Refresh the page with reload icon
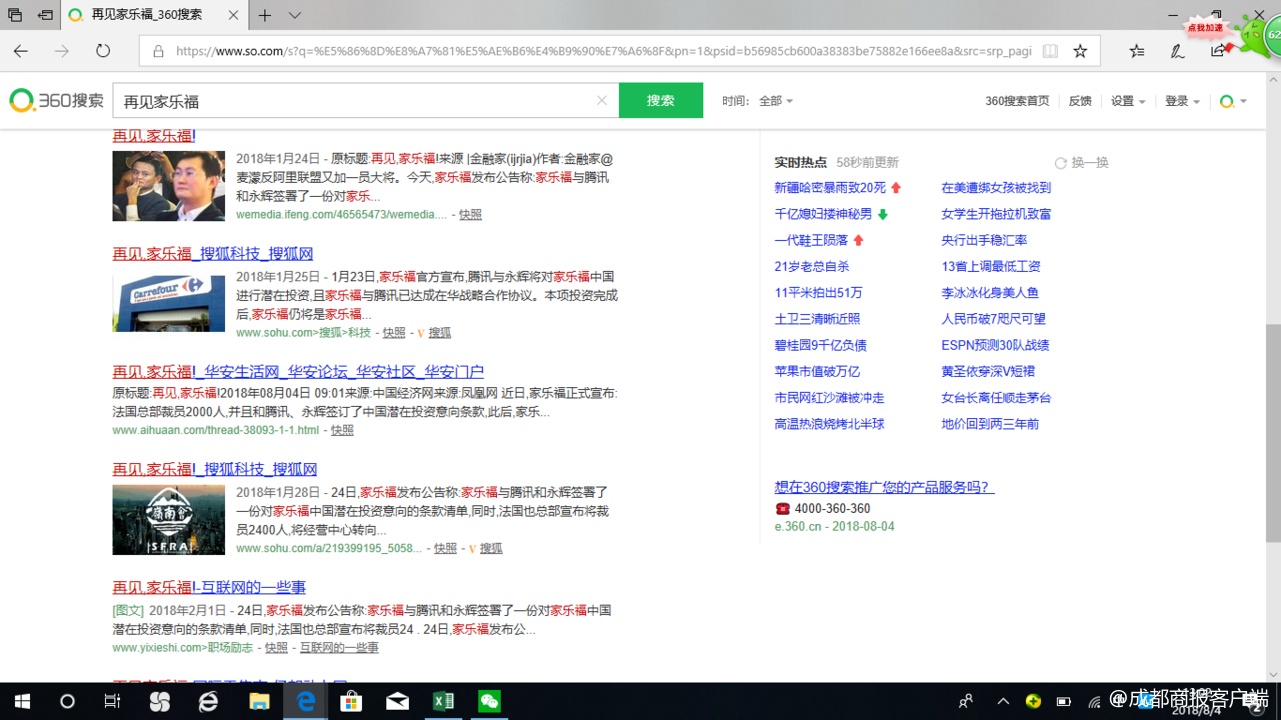Viewport: 1281px width, 720px height. point(103,51)
